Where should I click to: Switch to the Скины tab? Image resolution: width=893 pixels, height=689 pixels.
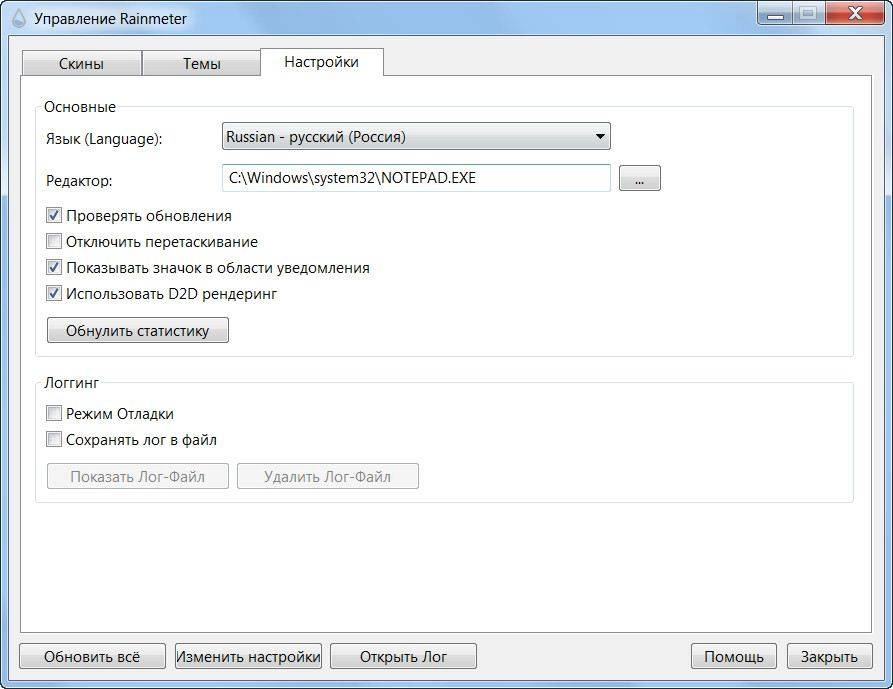tap(81, 63)
